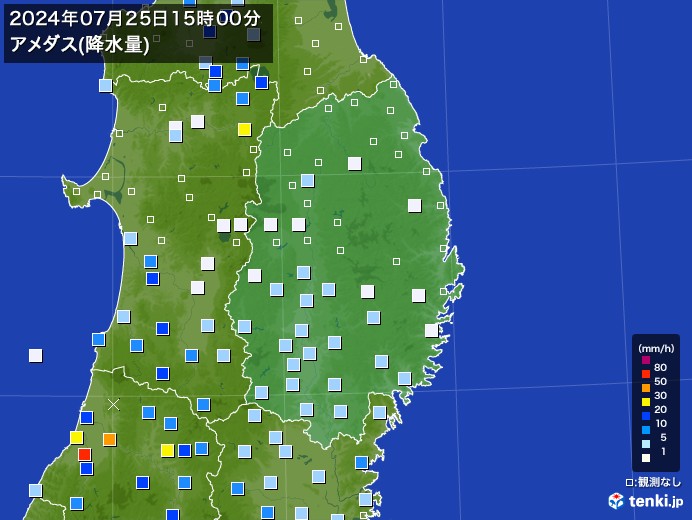Click the '観測なし' no-observation legend note

(654, 482)
